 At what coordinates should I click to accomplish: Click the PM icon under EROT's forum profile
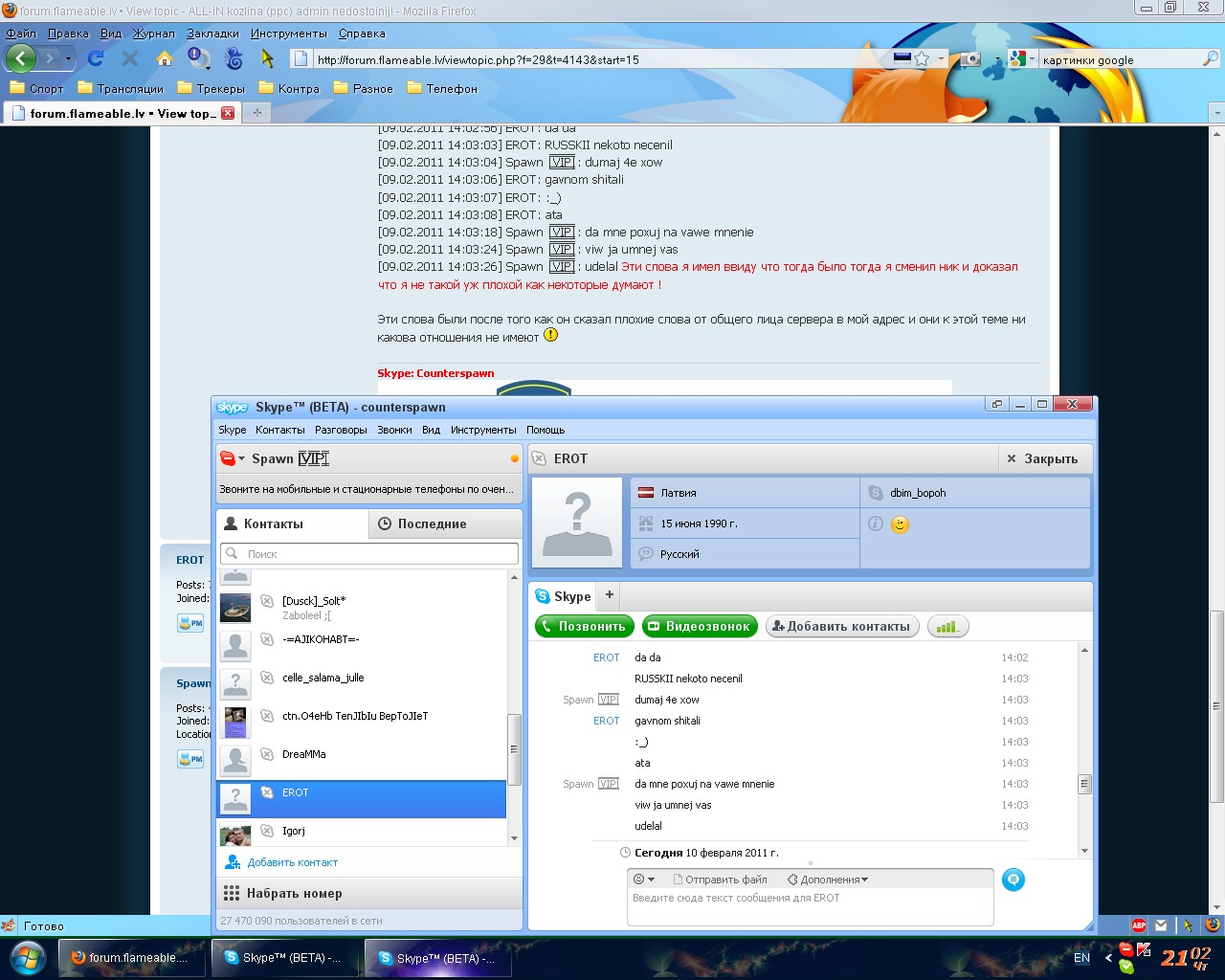(x=190, y=623)
